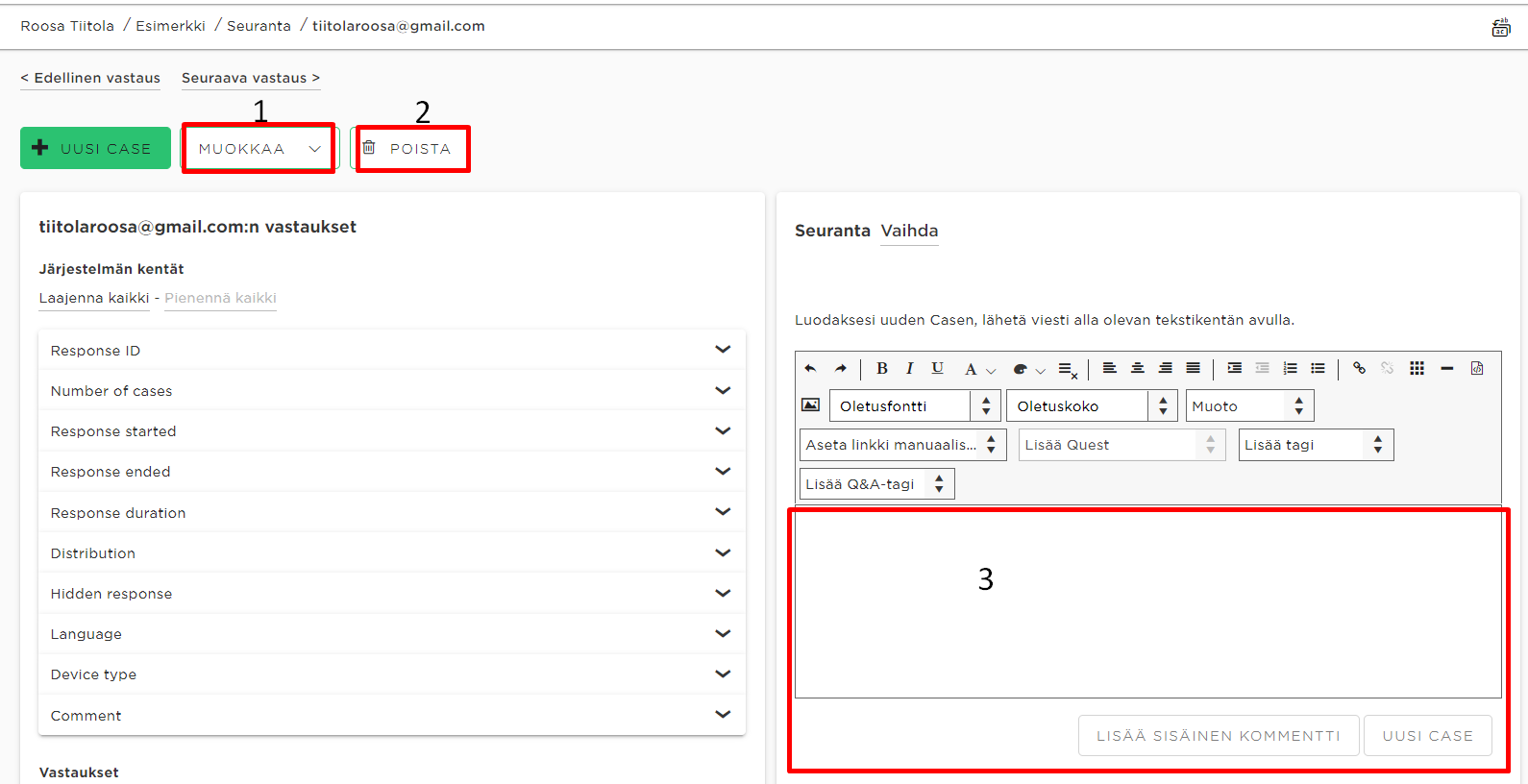Open the Oletuskoko size dropdown
1528x784 pixels.
tap(1093, 405)
